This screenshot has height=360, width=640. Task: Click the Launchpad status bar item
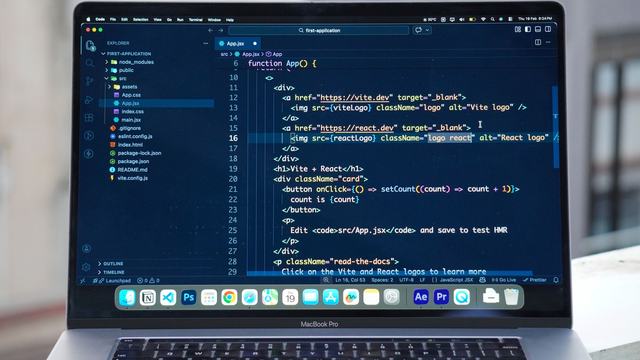click(x=112, y=281)
